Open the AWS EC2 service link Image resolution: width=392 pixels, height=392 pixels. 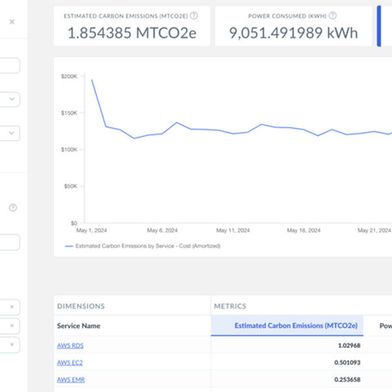point(70,363)
